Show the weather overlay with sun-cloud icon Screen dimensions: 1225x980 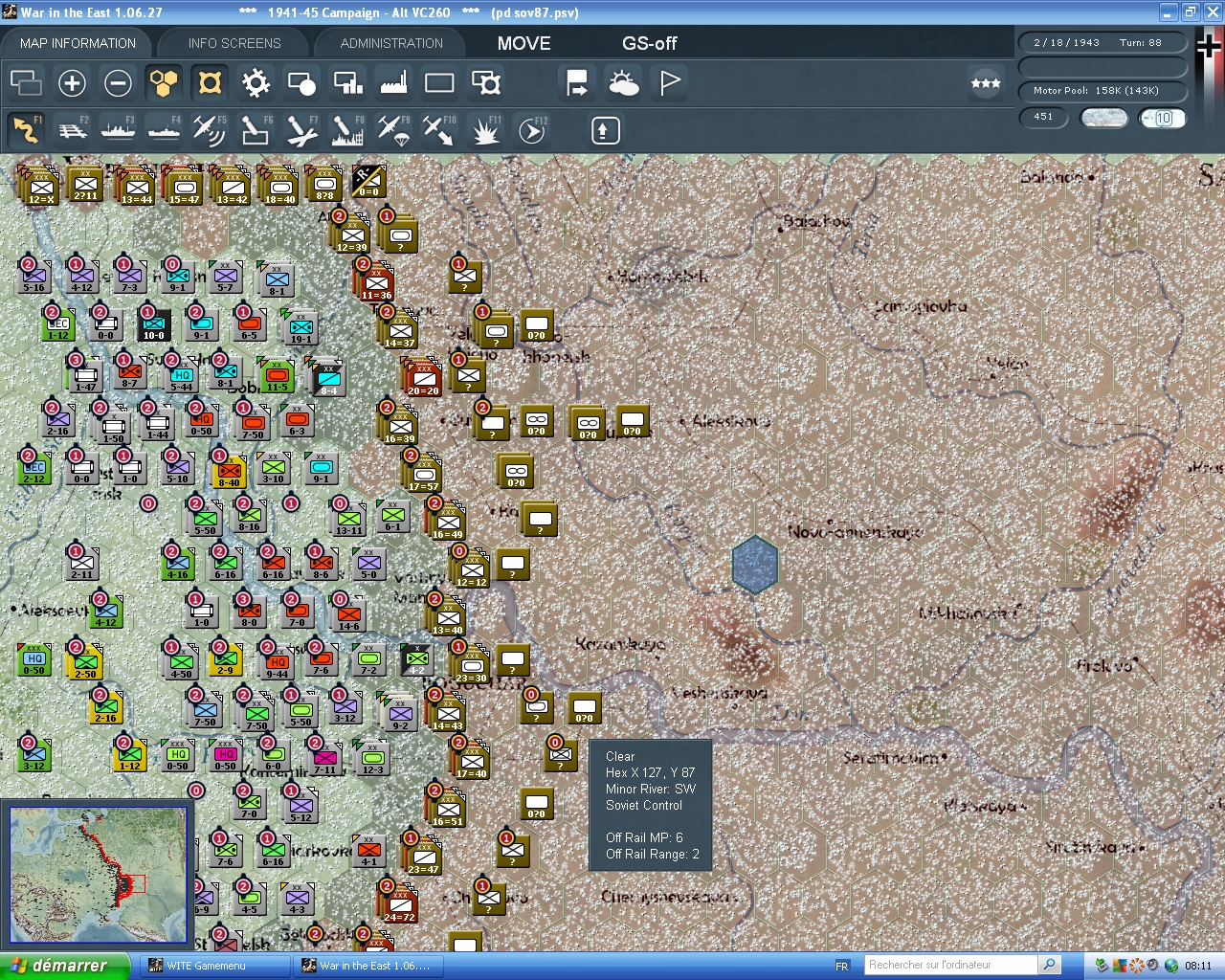623,83
